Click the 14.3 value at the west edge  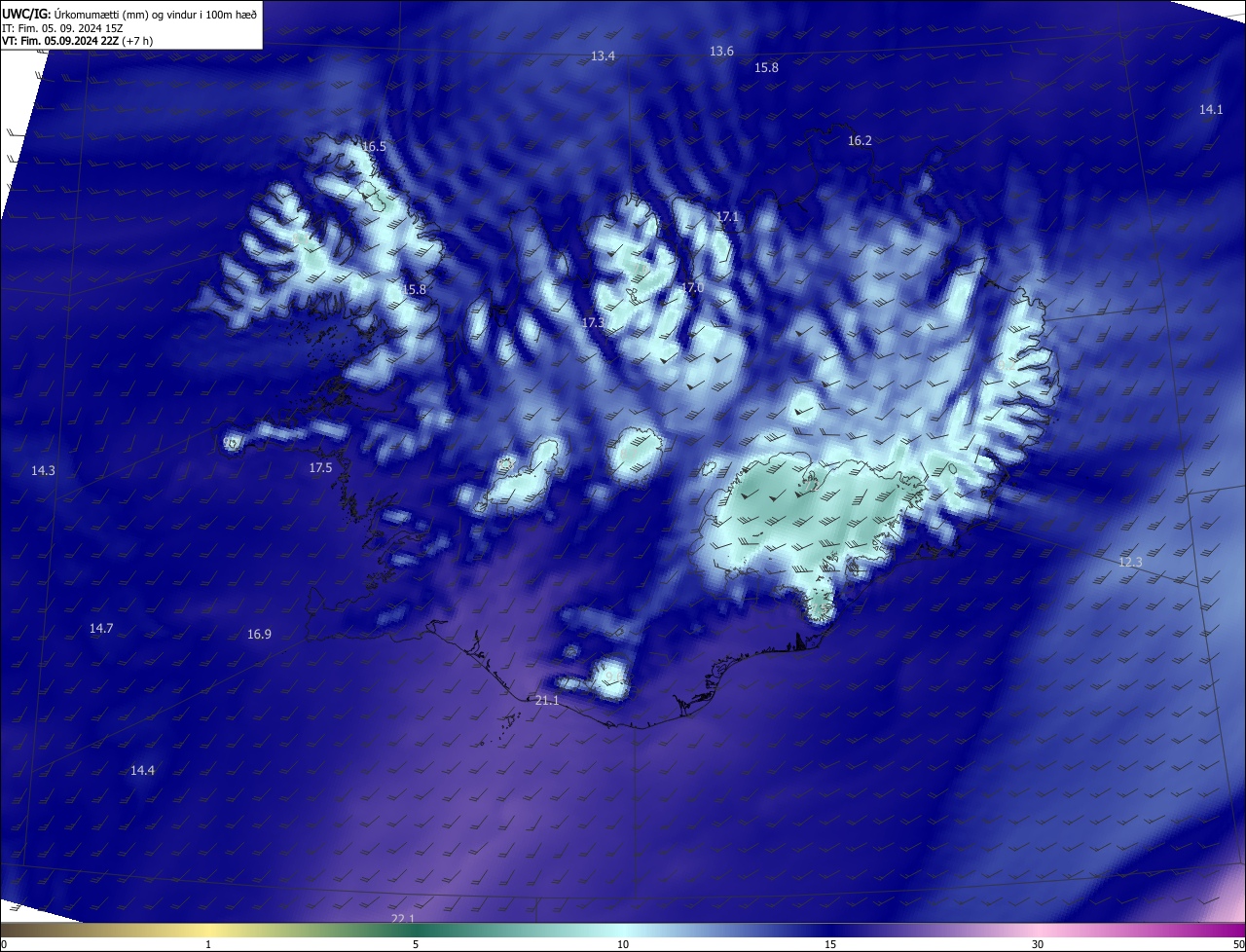click(x=43, y=470)
